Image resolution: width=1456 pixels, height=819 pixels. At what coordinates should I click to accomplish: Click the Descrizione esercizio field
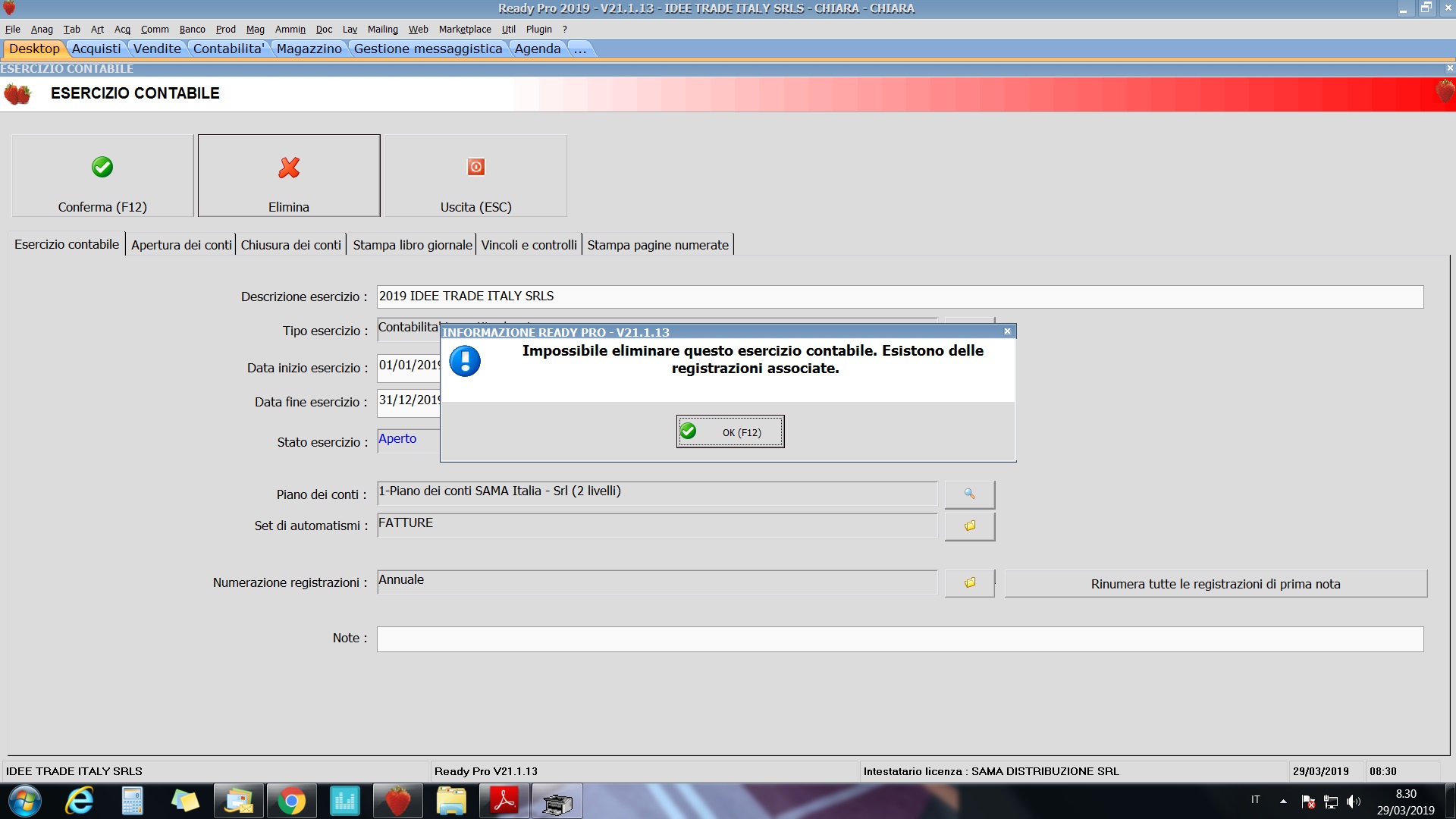pos(900,297)
